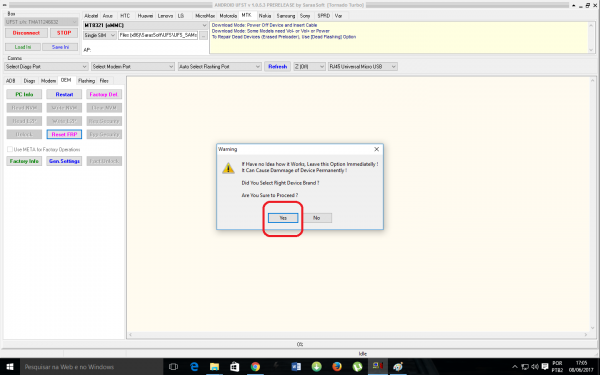Viewport: 600px width, 375px height.
Task: Open the Windows Store taskbar icon
Action: 235,367
